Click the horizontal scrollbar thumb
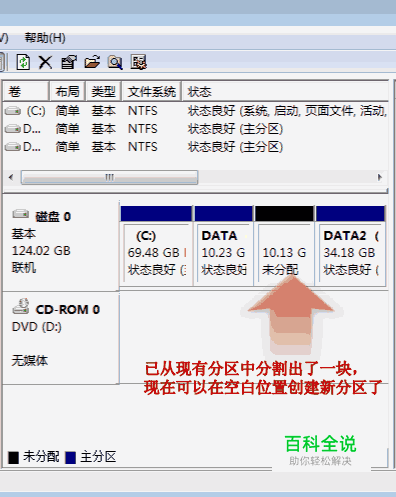This screenshot has height=497, width=396. click(109, 177)
